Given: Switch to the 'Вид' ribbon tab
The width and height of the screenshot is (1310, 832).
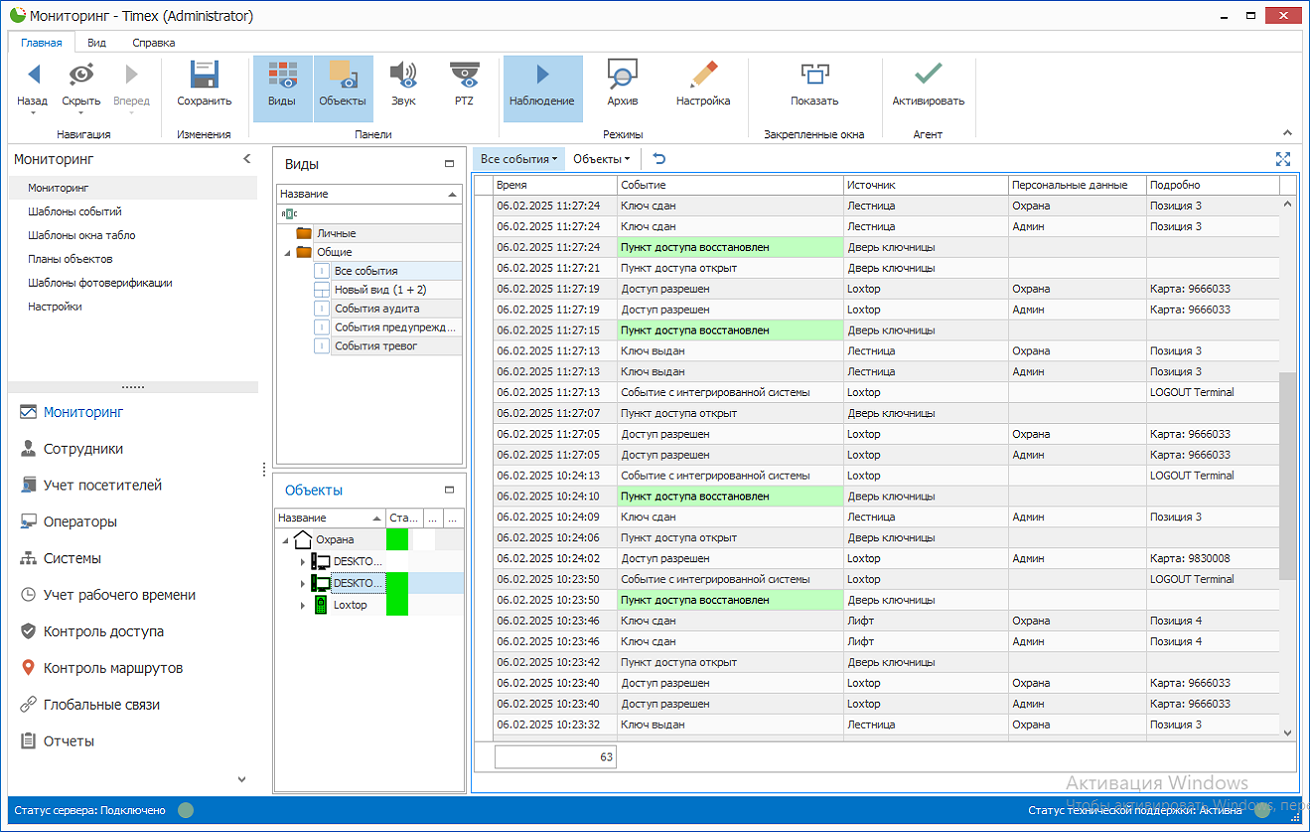Looking at the screenshot, I should [97, 43].
